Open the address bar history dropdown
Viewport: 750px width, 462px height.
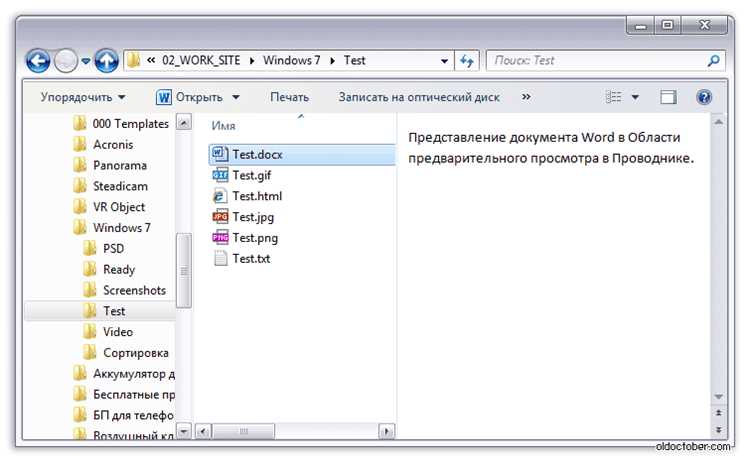[x=444, y=61]
